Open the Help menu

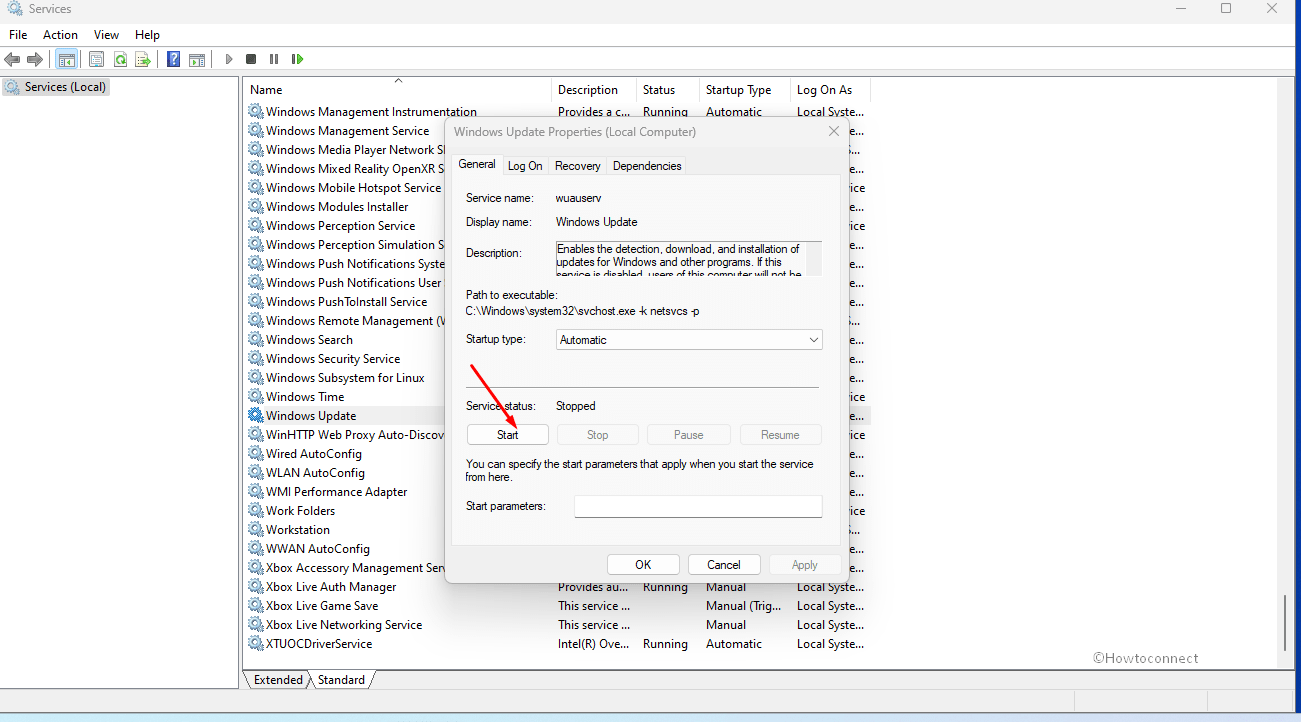click(147, 35)
